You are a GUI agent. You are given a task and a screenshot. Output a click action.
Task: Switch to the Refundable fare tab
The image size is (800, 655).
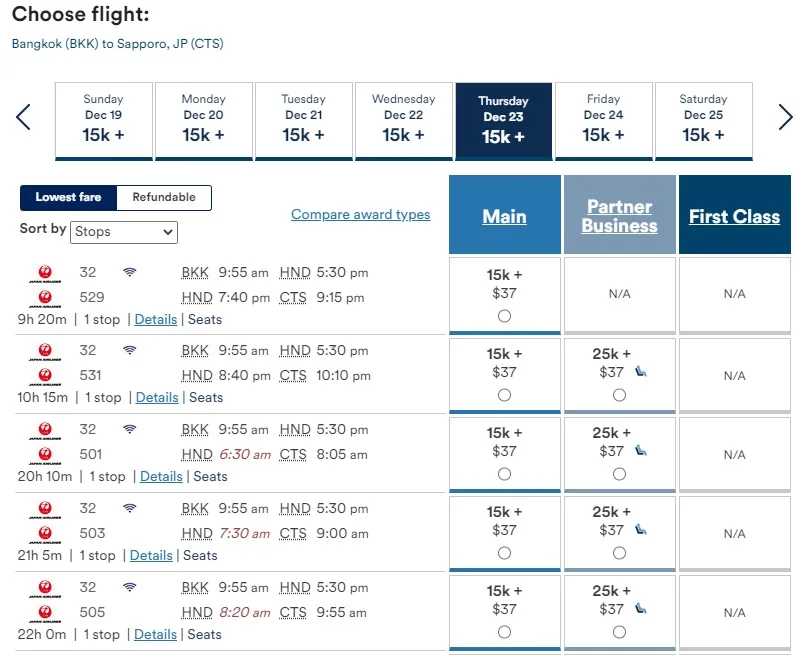click(x=164, y=197)
